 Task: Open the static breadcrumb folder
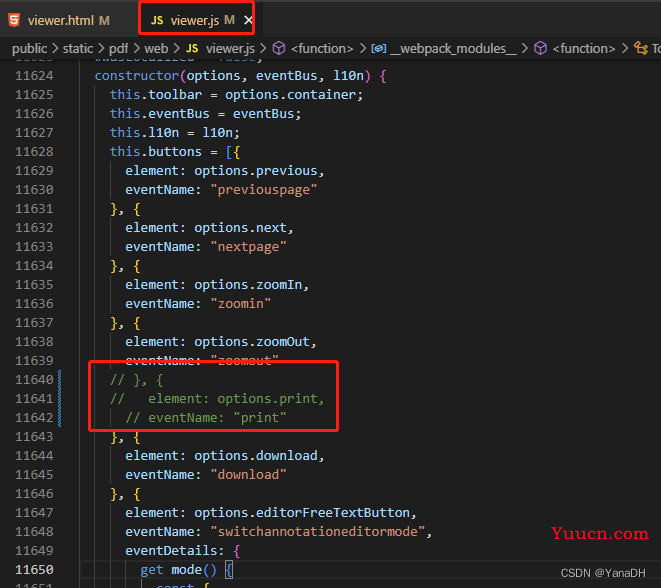pyautogui.click(x=78, y=48)
